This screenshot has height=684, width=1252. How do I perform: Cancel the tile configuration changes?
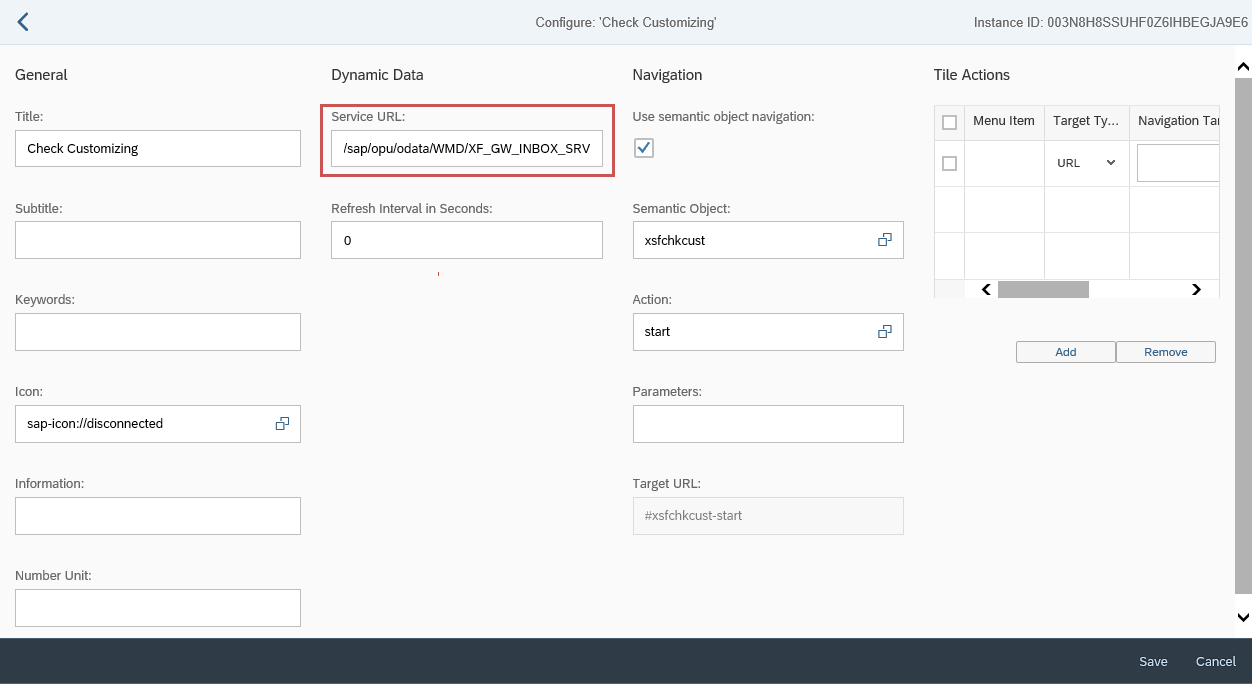[1215, 661]
